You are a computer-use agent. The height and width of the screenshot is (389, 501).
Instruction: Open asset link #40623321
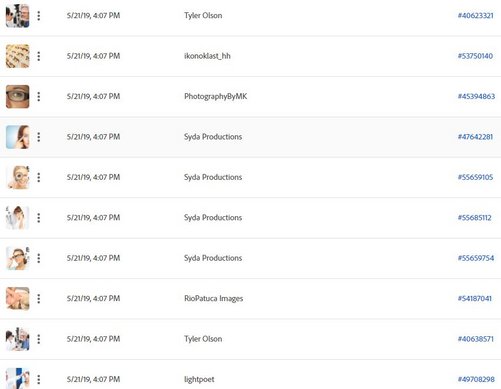click(x=475, y=16)
